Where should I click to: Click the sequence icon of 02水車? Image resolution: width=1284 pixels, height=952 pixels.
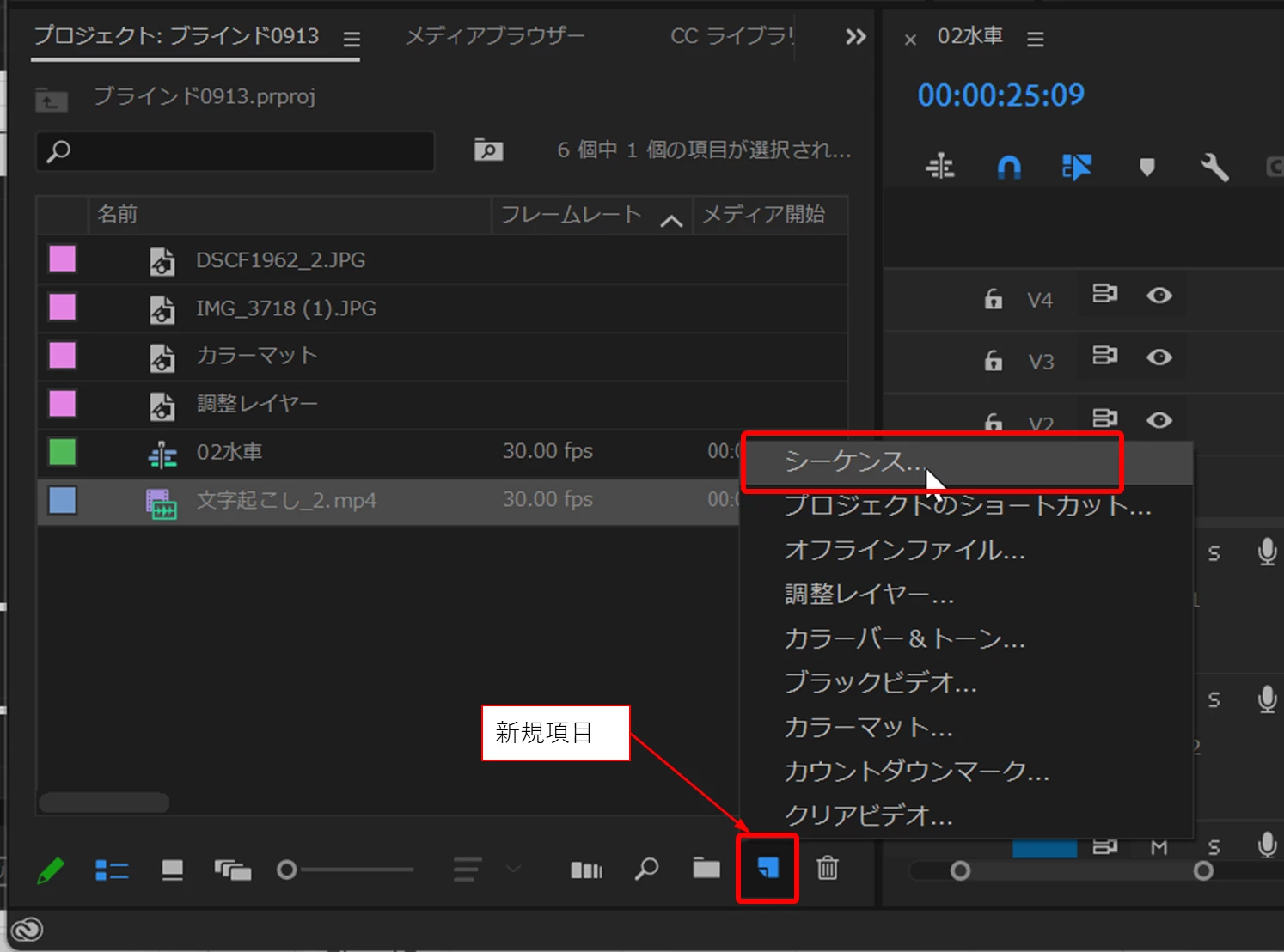(162, 455)
